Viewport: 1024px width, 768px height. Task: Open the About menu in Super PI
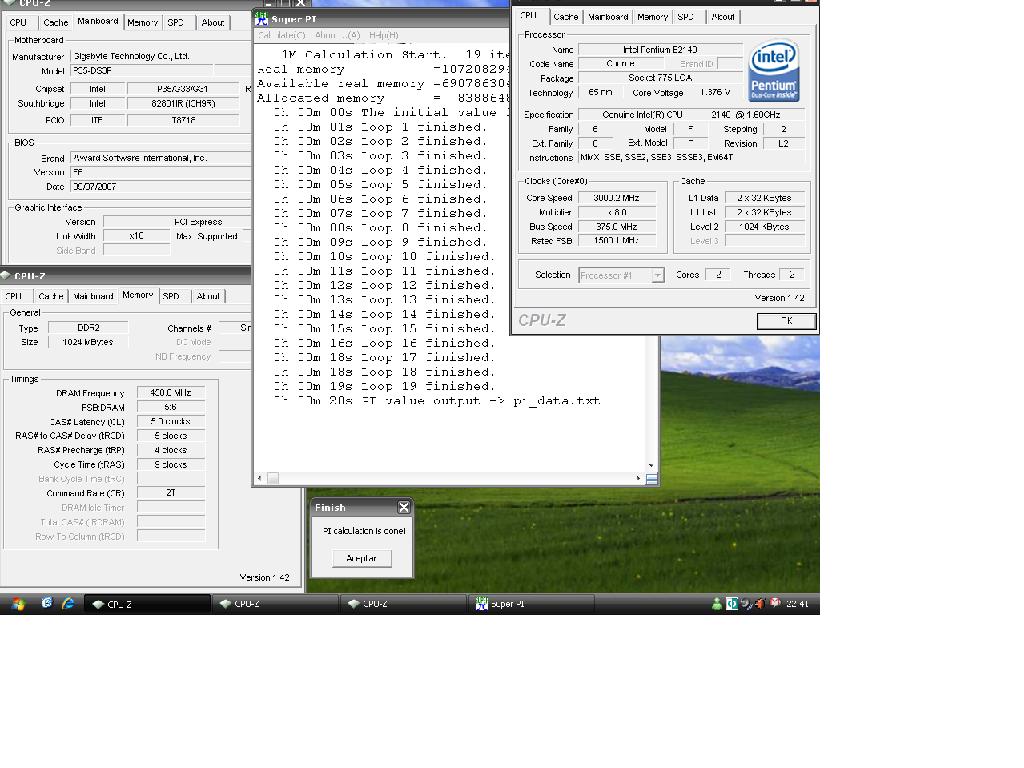click(337, 35)
